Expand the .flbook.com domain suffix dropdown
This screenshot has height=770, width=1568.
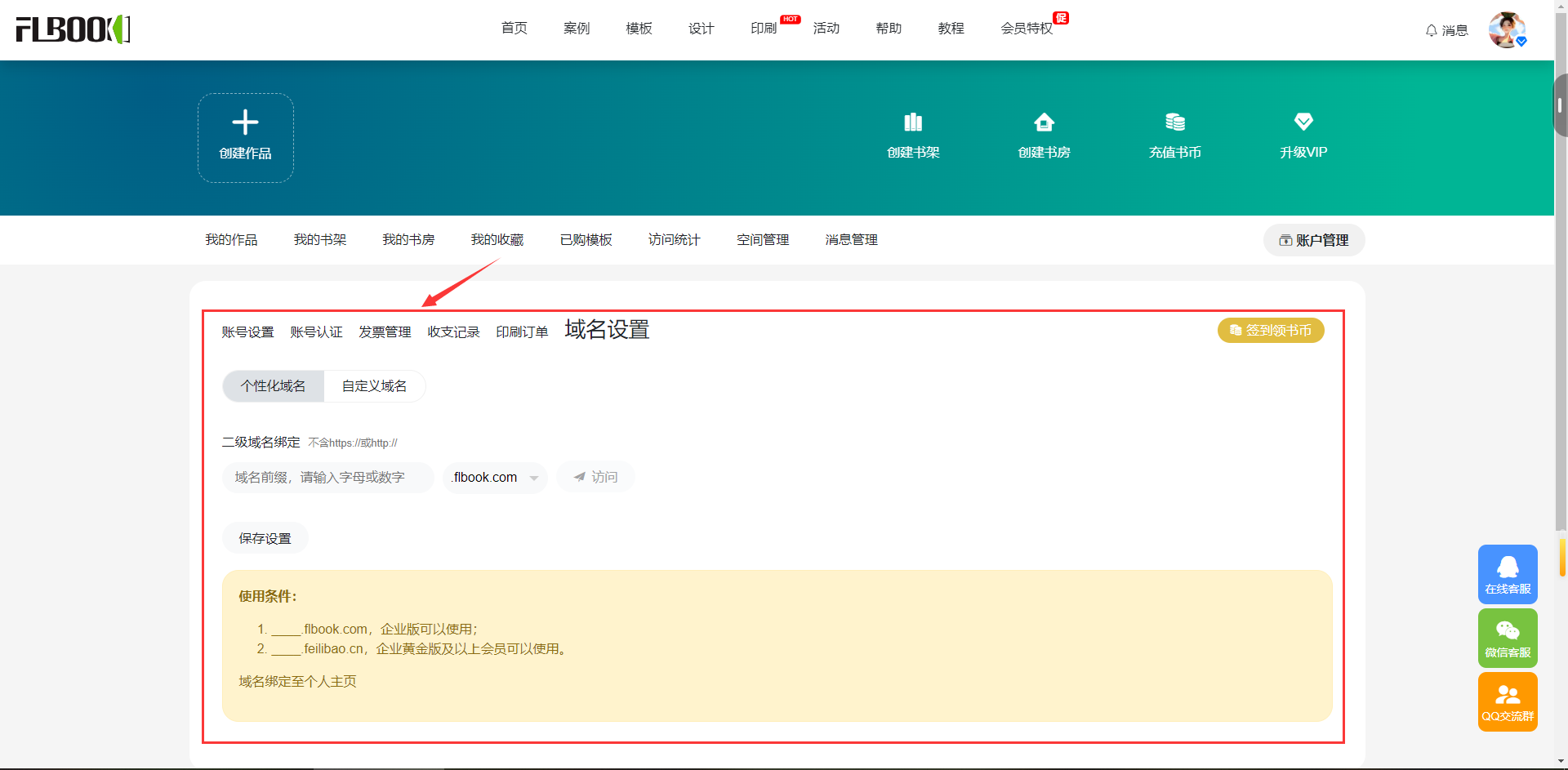(495, 478)
